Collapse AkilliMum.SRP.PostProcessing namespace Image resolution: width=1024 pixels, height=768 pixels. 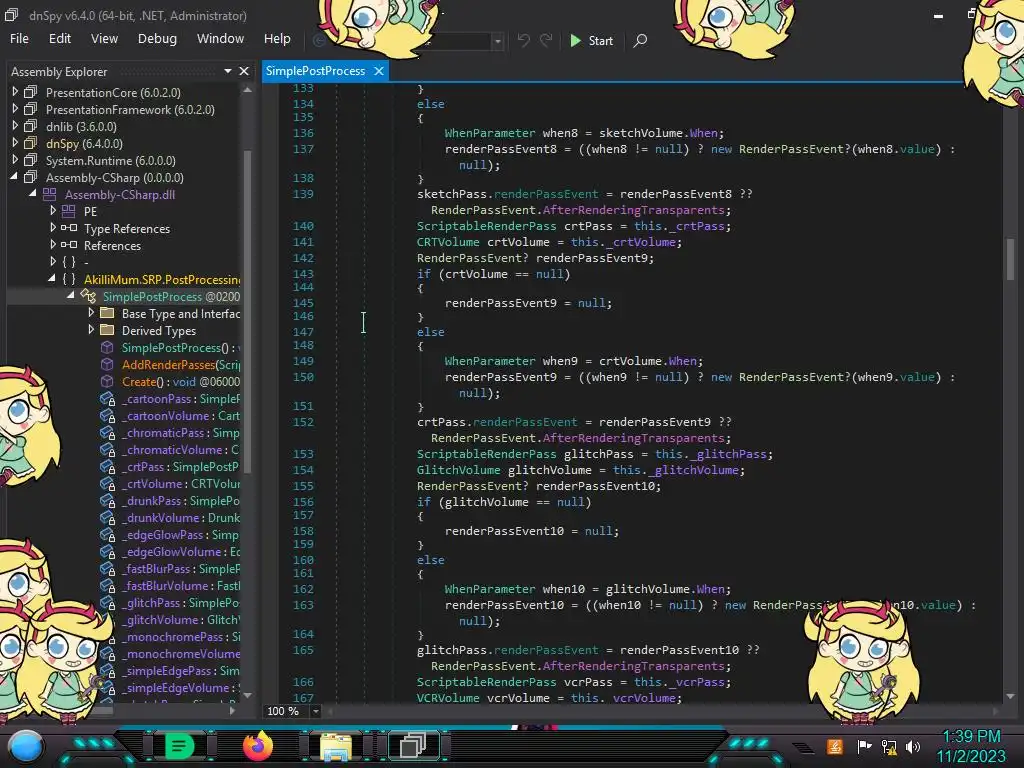(x=52, y=279)
